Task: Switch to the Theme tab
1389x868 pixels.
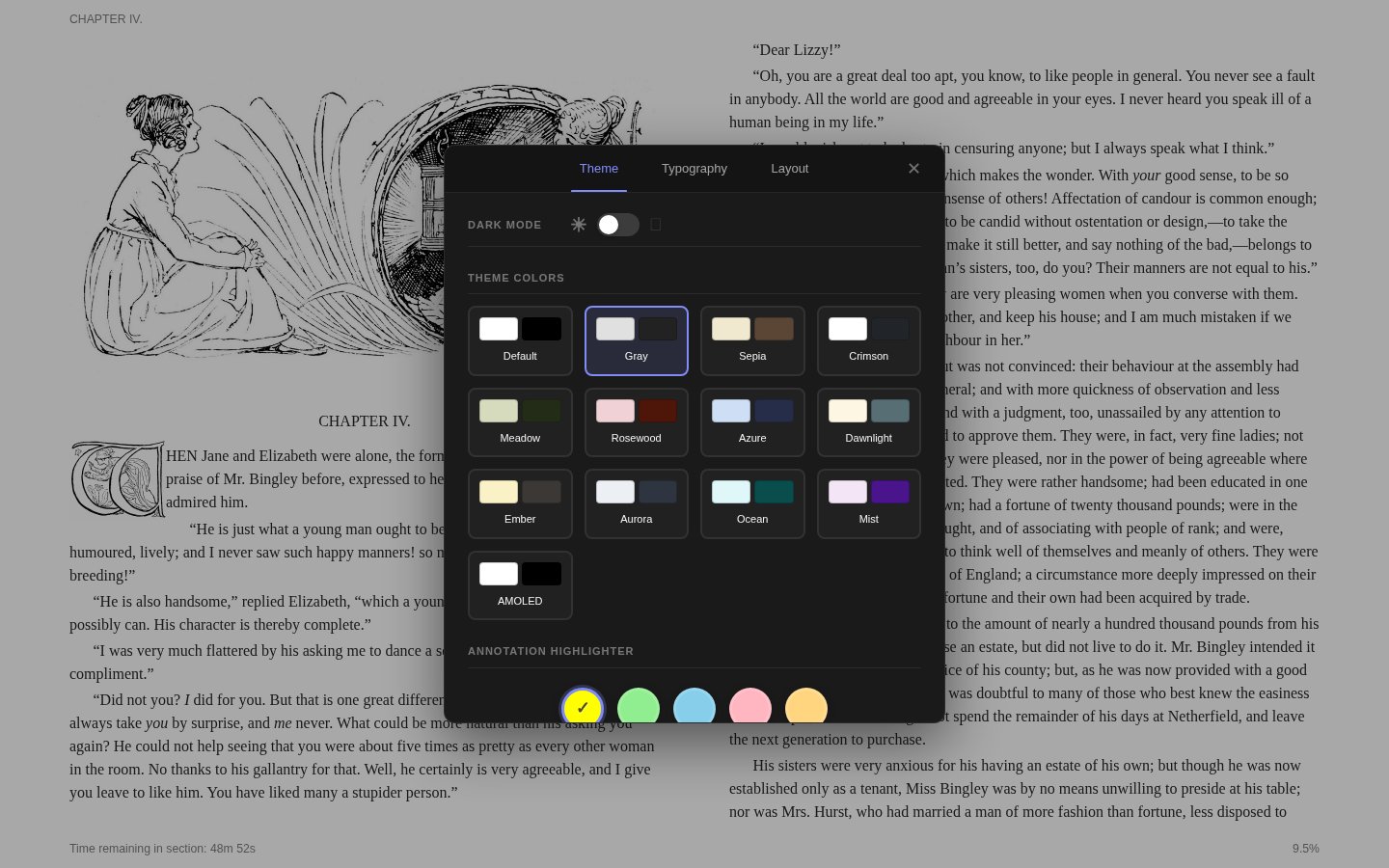Action: click(599, 169)
